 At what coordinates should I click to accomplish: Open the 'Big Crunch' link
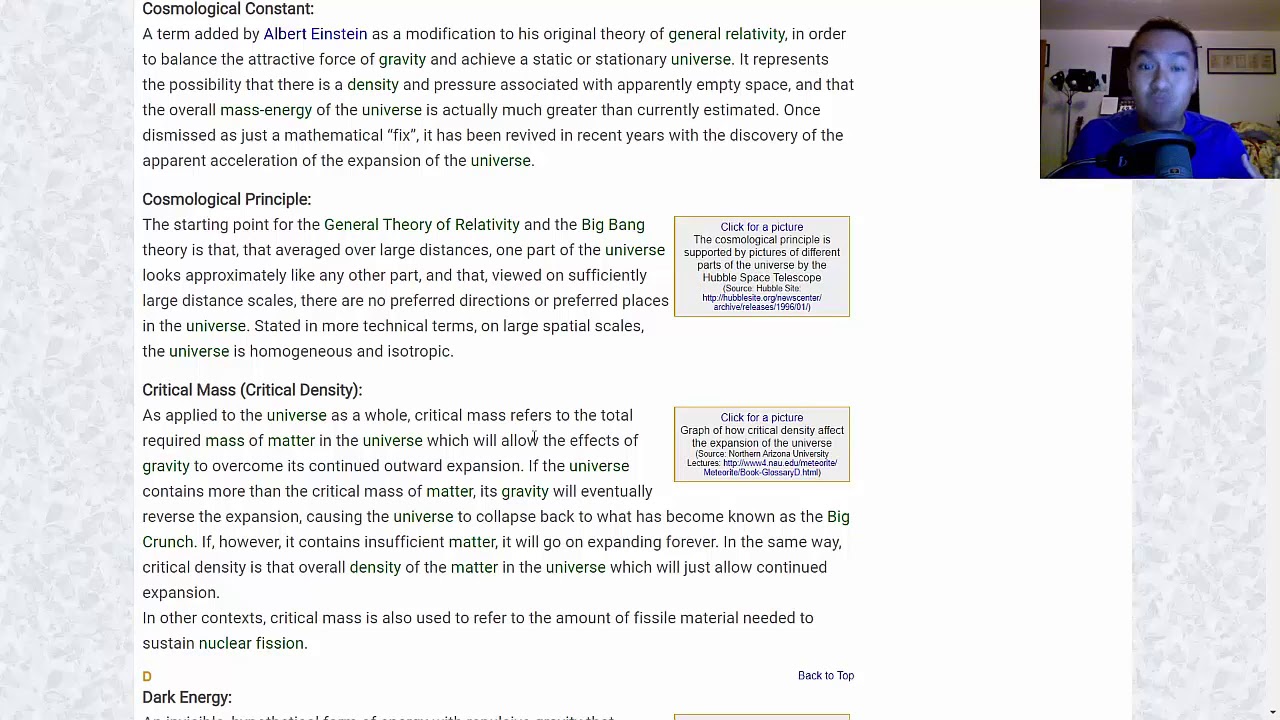tap(838, 517)
